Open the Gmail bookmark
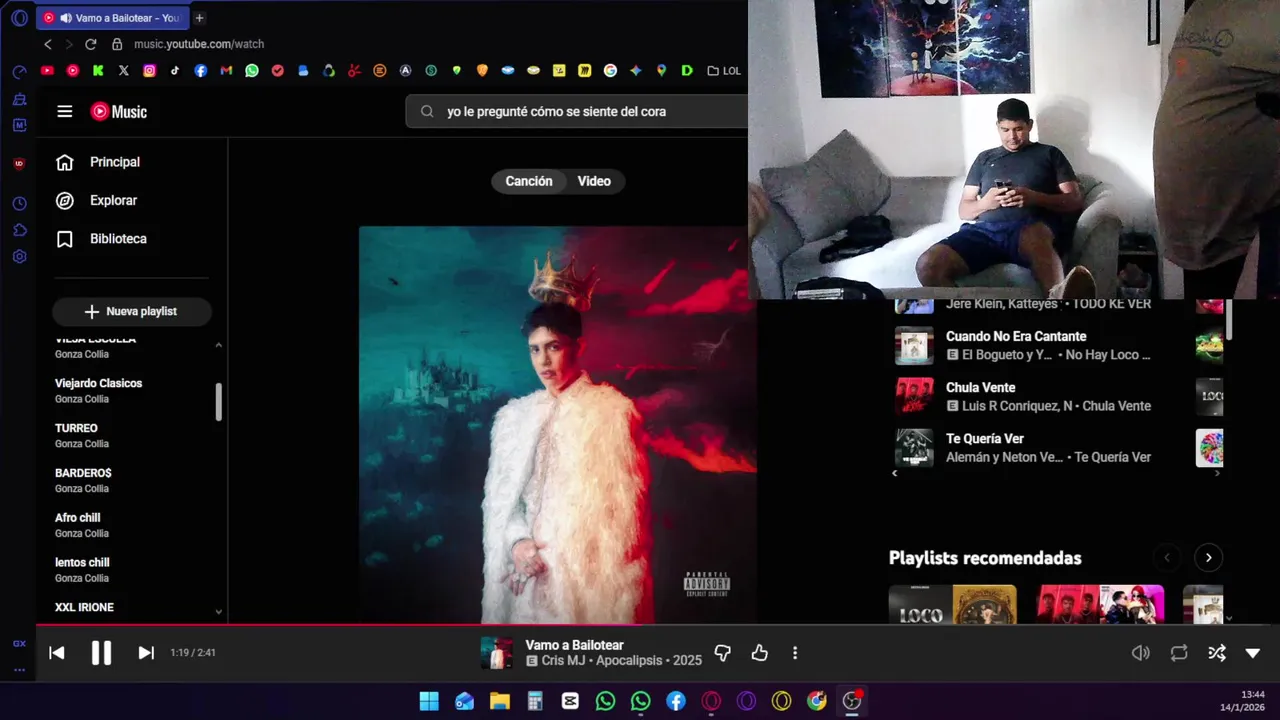Image resolution: width=1280 pixels, height=720 pixels. 226,71
